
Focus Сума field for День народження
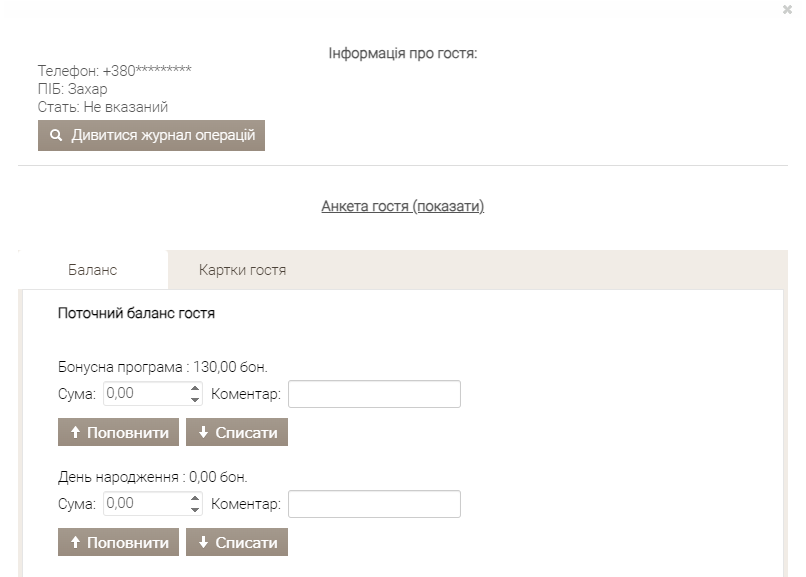click(146, 504)
